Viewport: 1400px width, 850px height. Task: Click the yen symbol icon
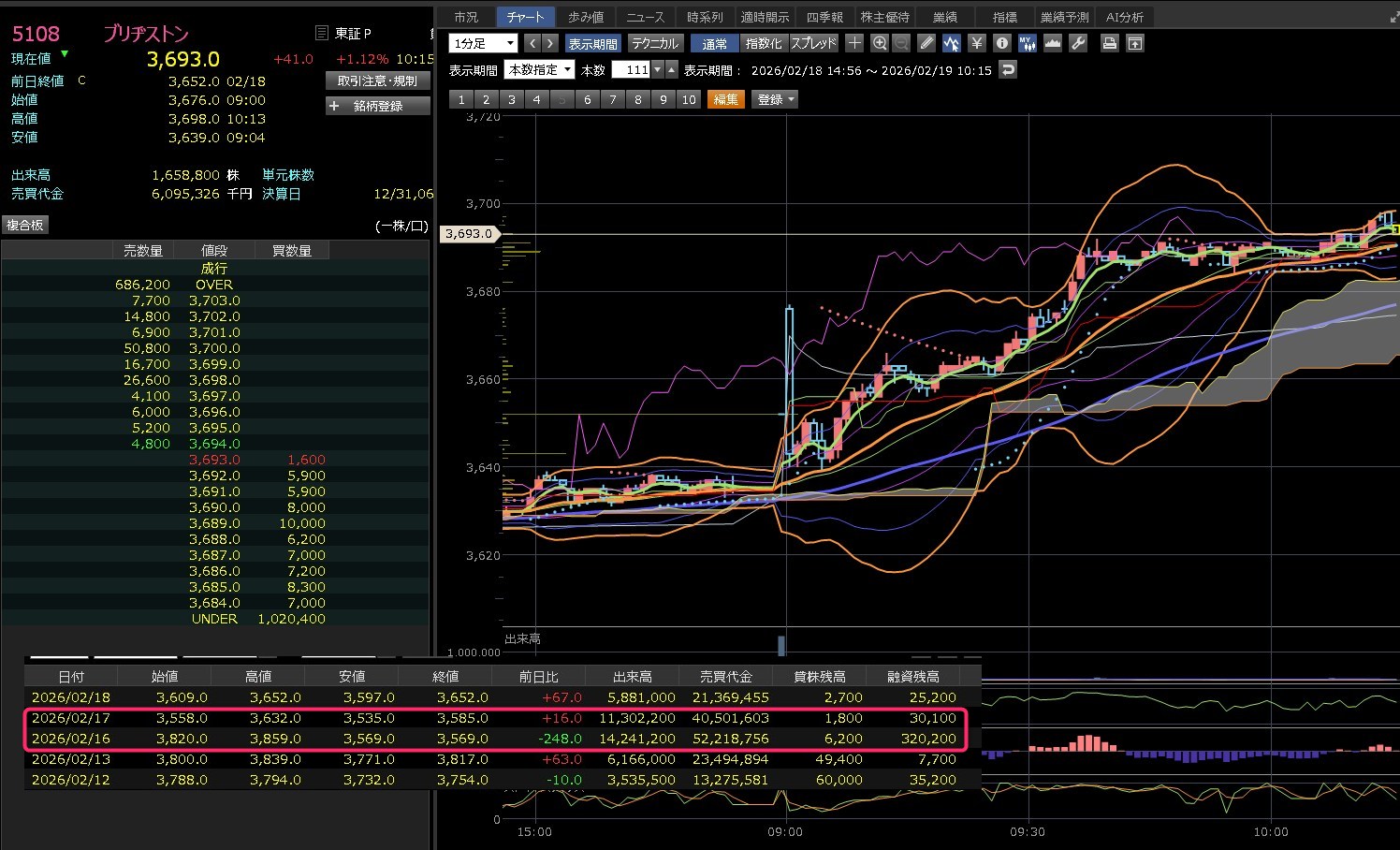(977, 43)
